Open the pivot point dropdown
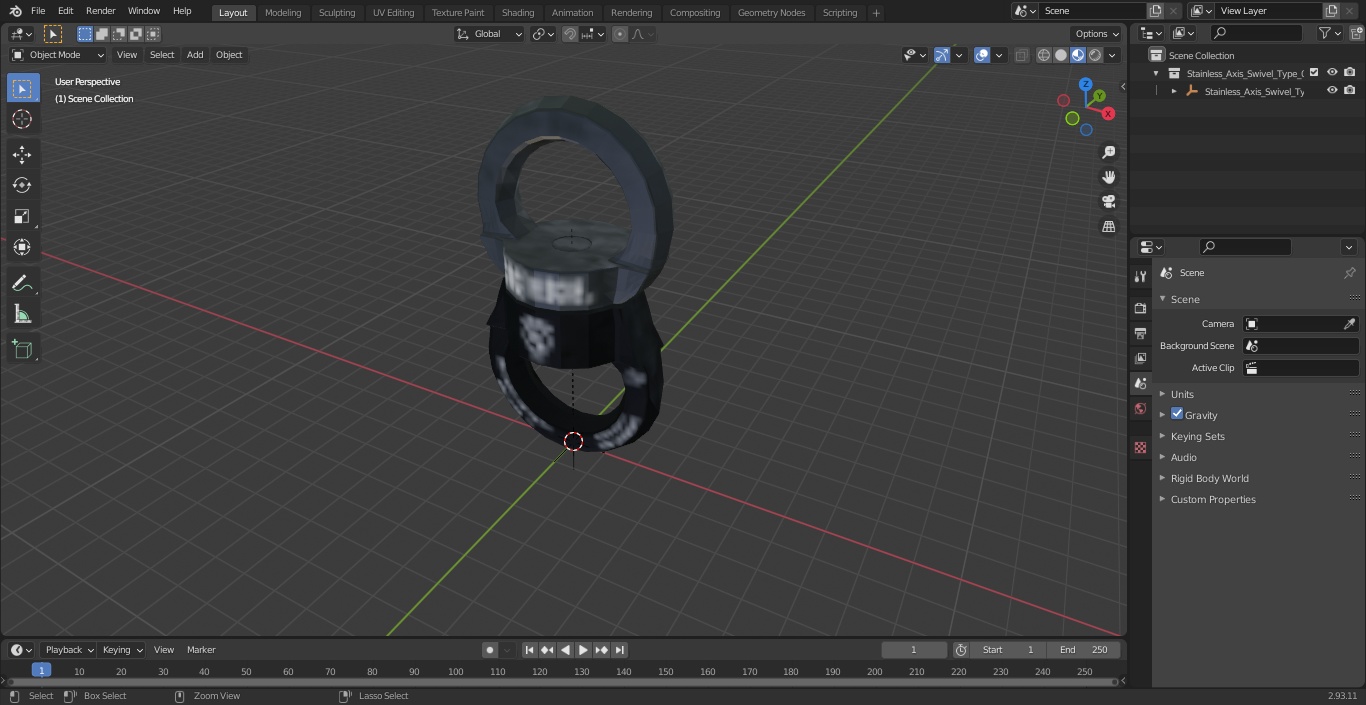The image size is (1366, 705). 543,34
